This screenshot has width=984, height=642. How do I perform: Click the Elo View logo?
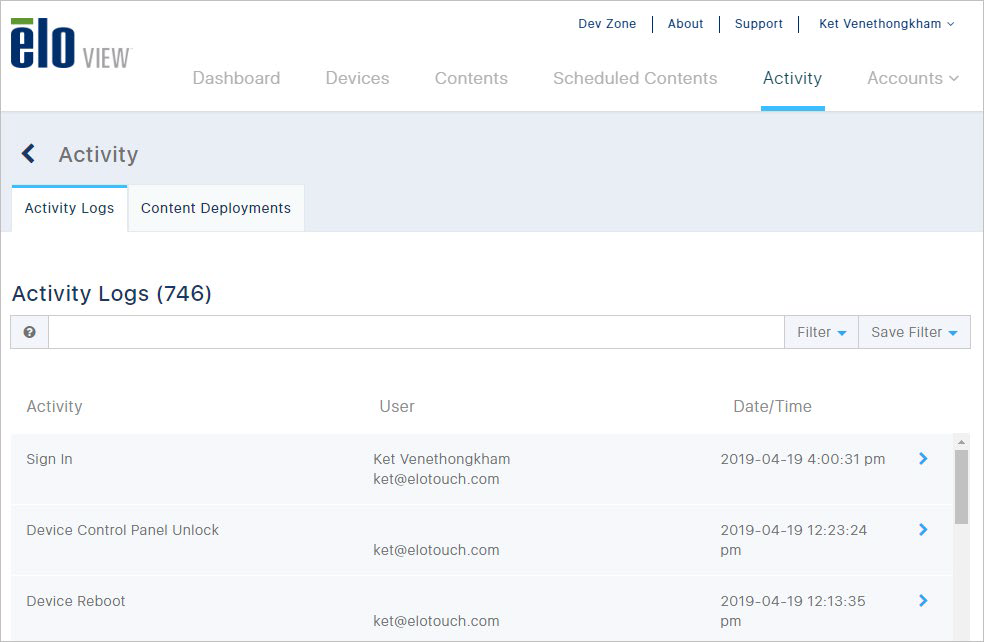[70, 43]
